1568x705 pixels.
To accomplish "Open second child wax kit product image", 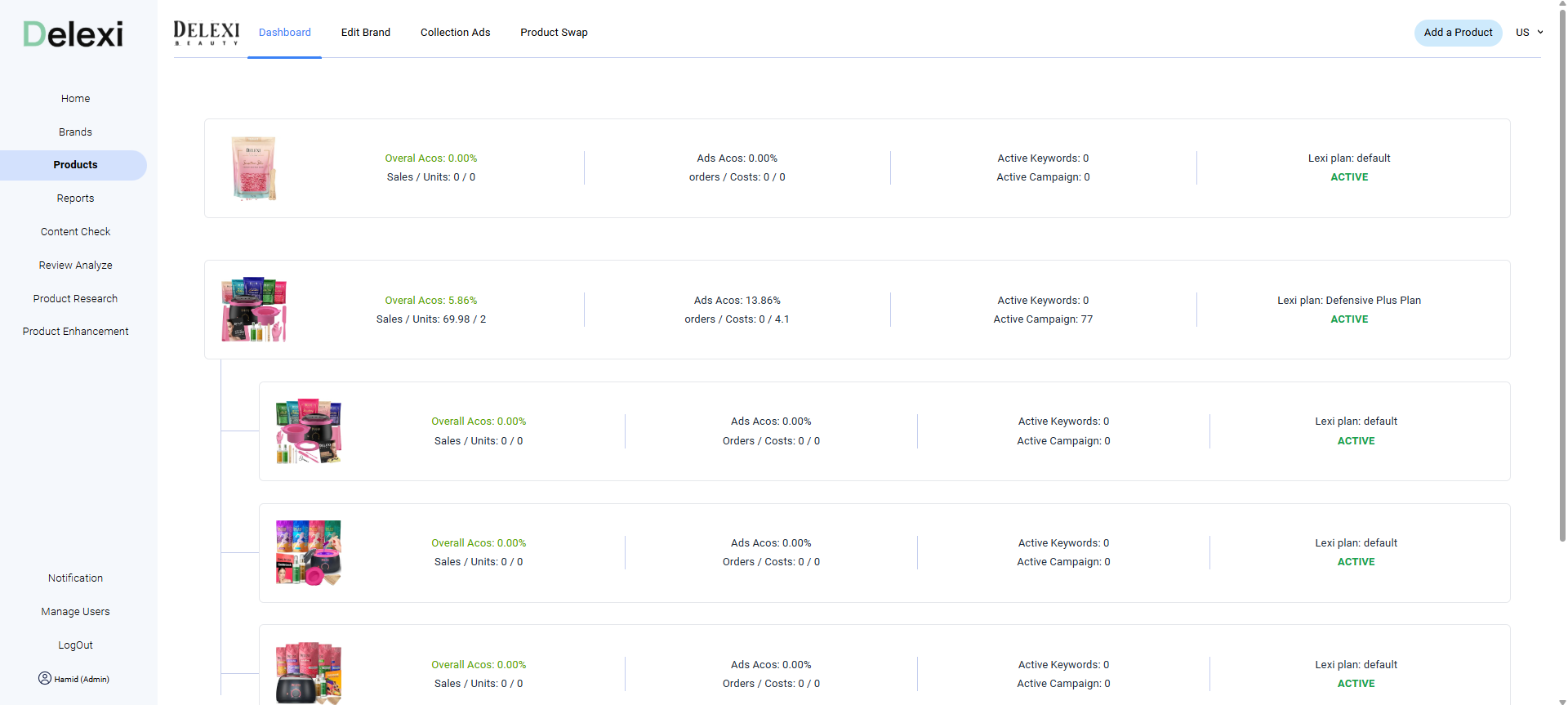I will click(309, 553).
